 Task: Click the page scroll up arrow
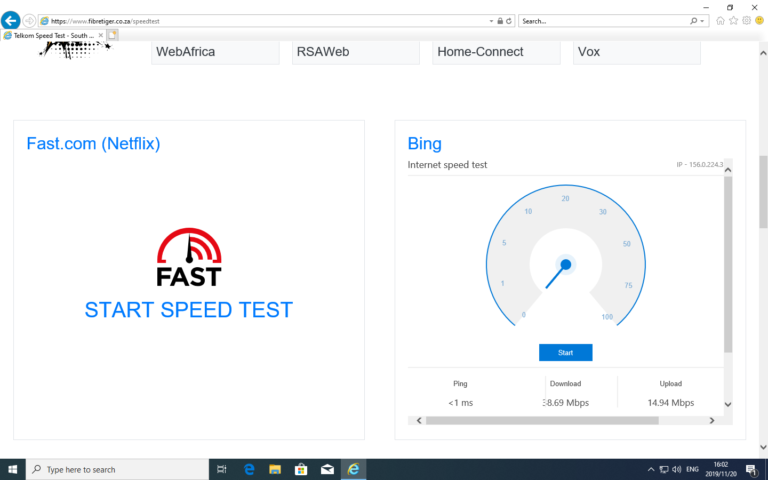coord(763,52)
